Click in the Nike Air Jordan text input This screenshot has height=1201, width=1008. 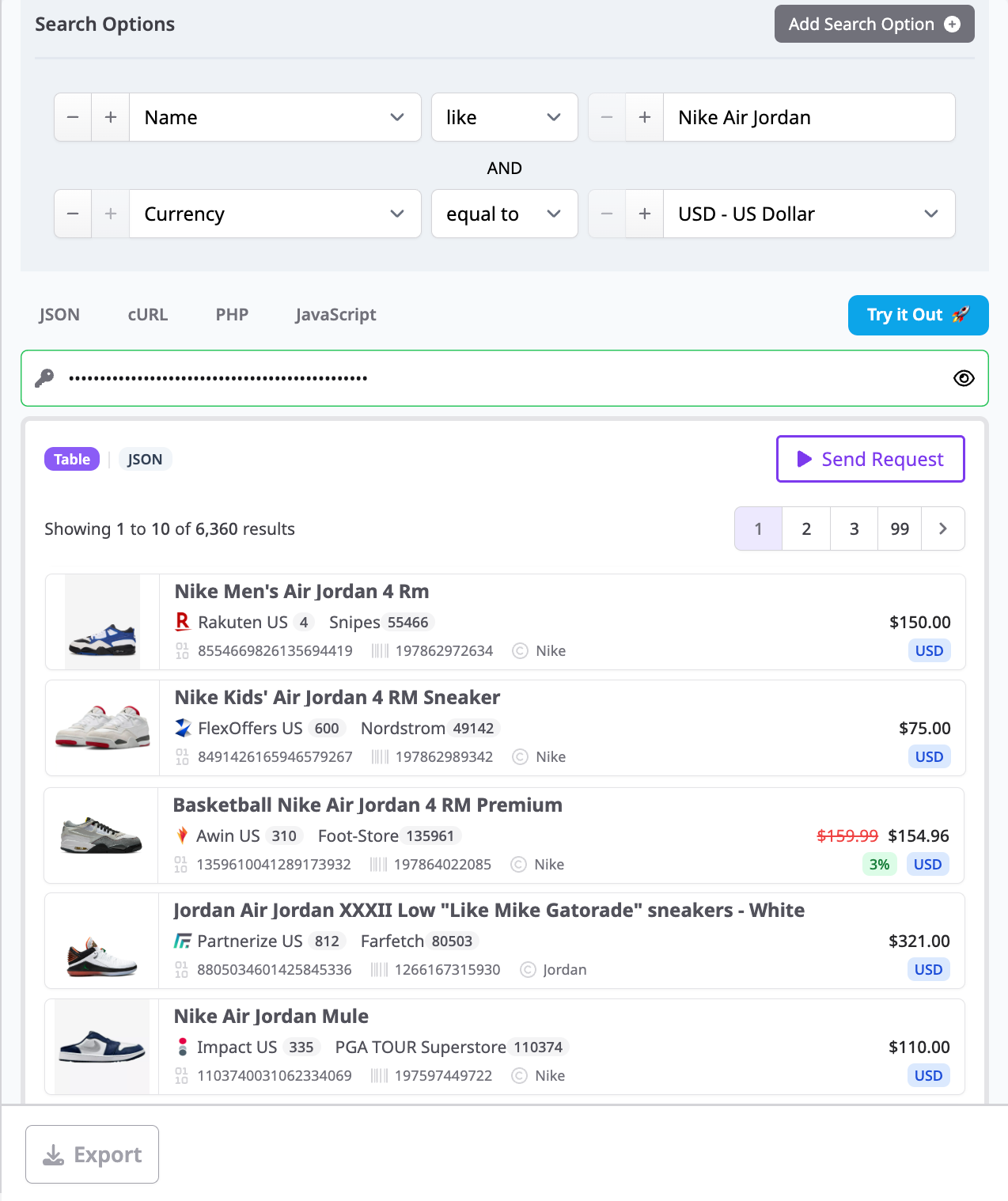(x=809, y=117)
